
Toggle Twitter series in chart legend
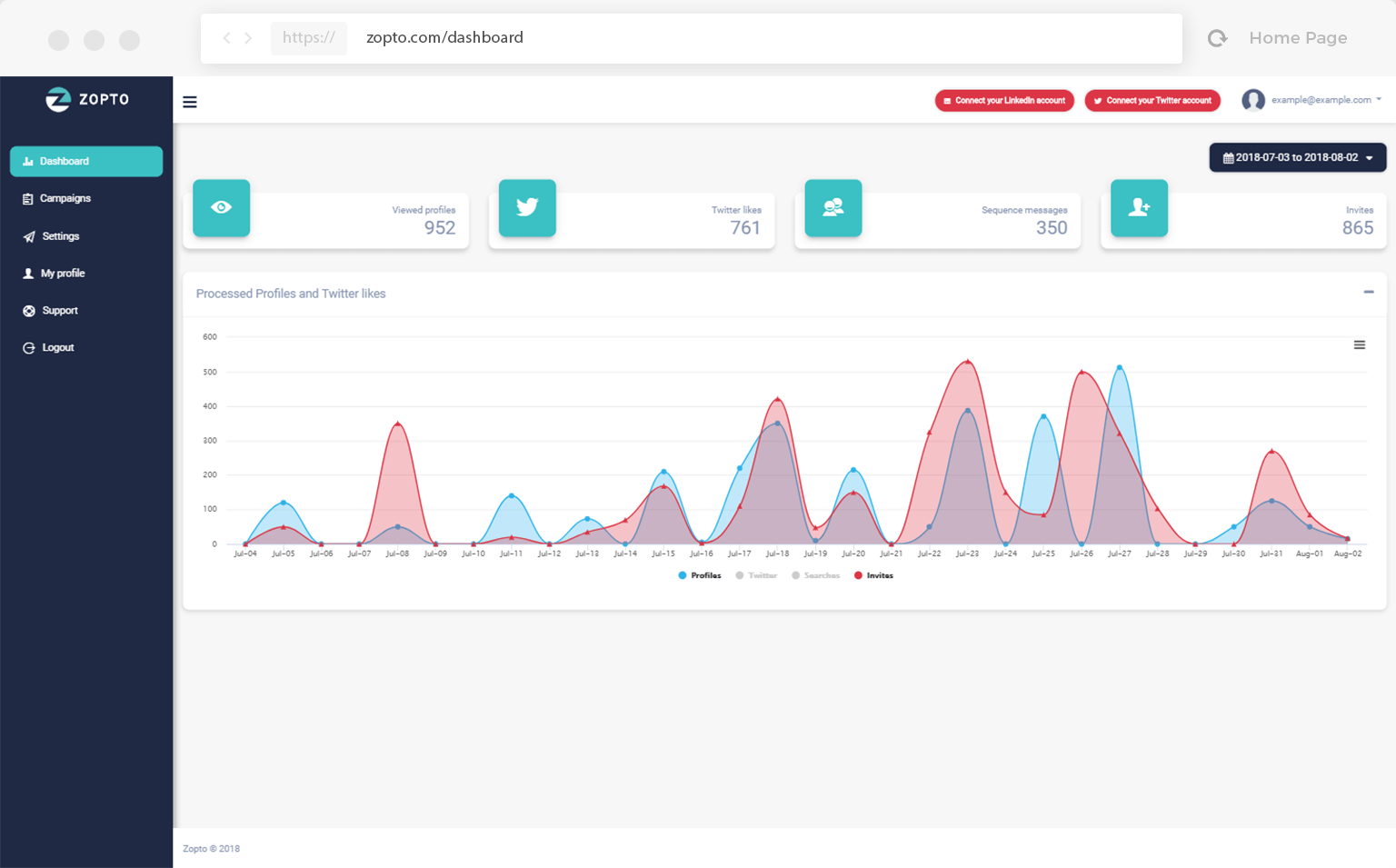(757, 575)
